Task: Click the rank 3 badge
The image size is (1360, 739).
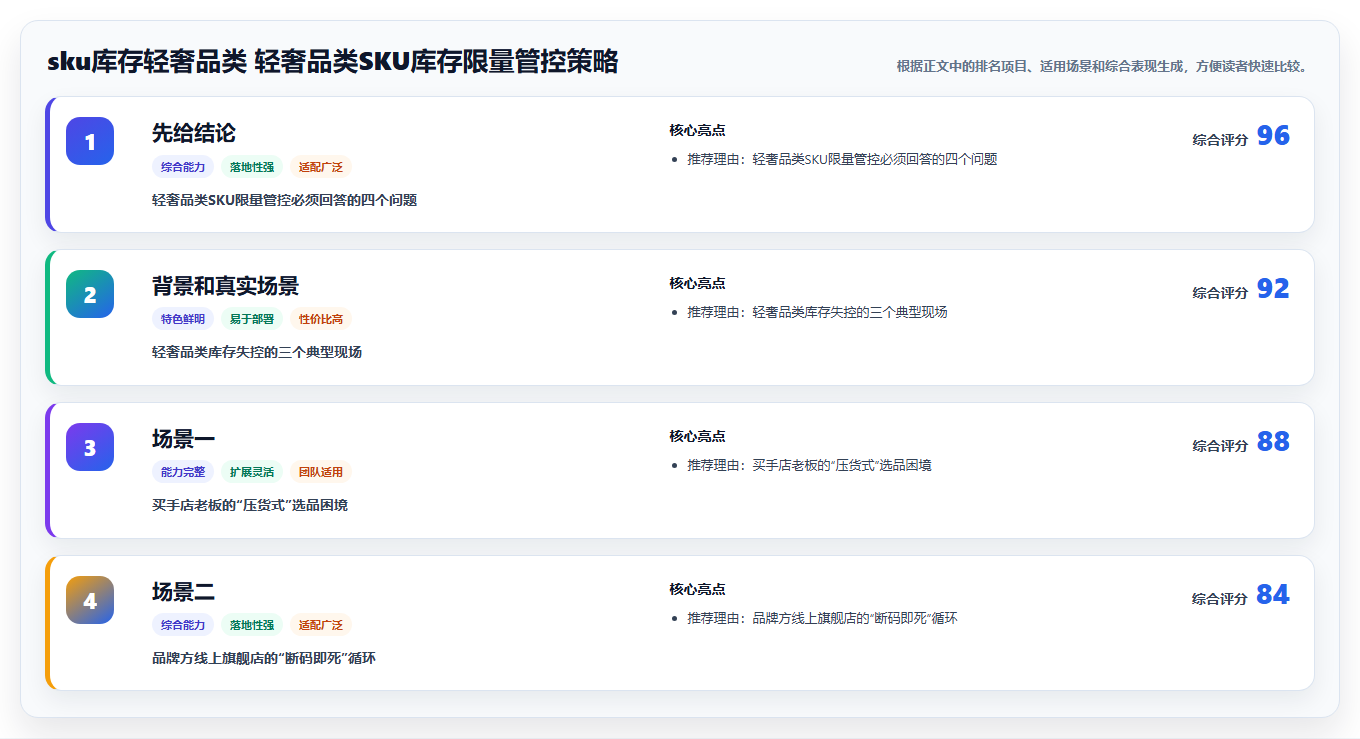Action: [90, 447]
